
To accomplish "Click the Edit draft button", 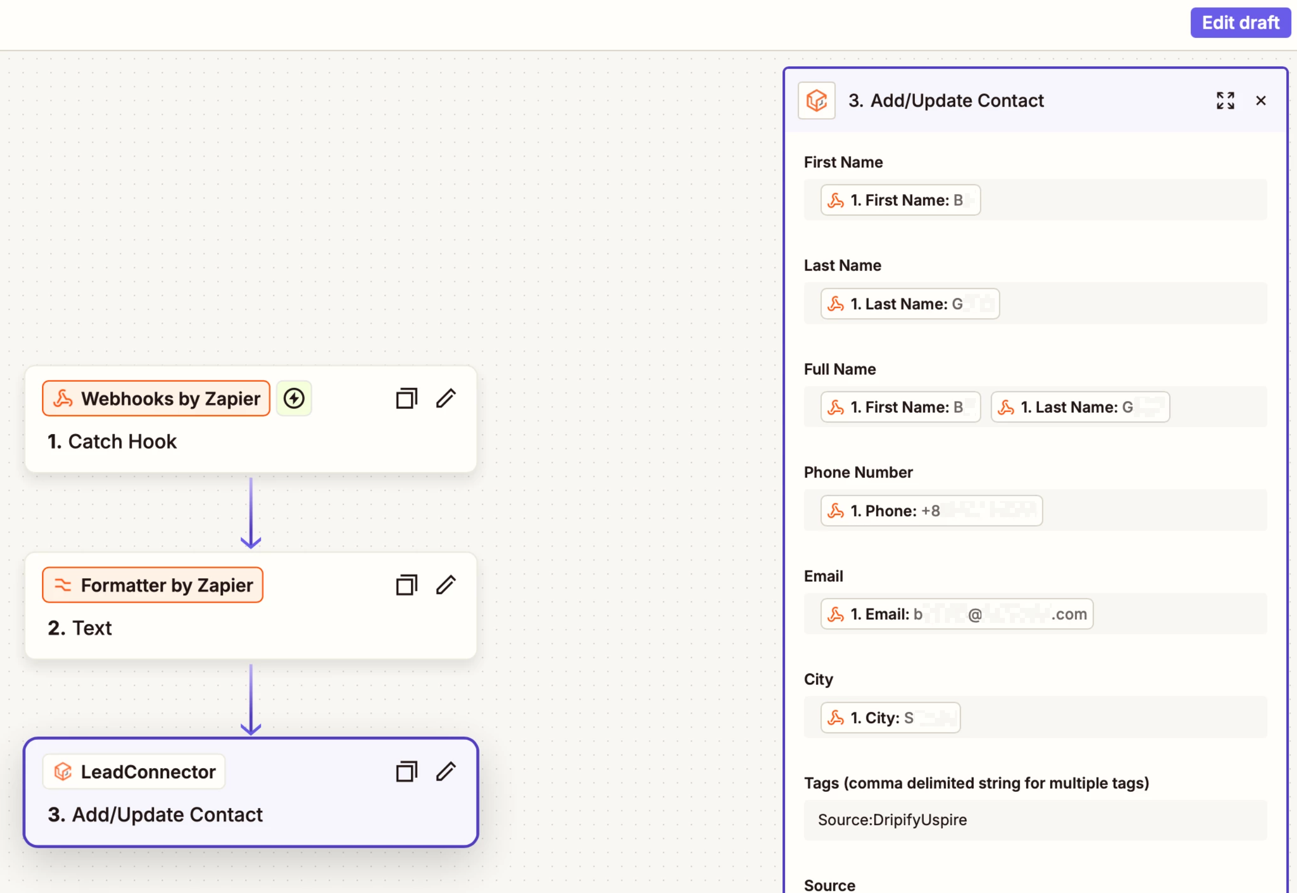I will pos(1240,23).
